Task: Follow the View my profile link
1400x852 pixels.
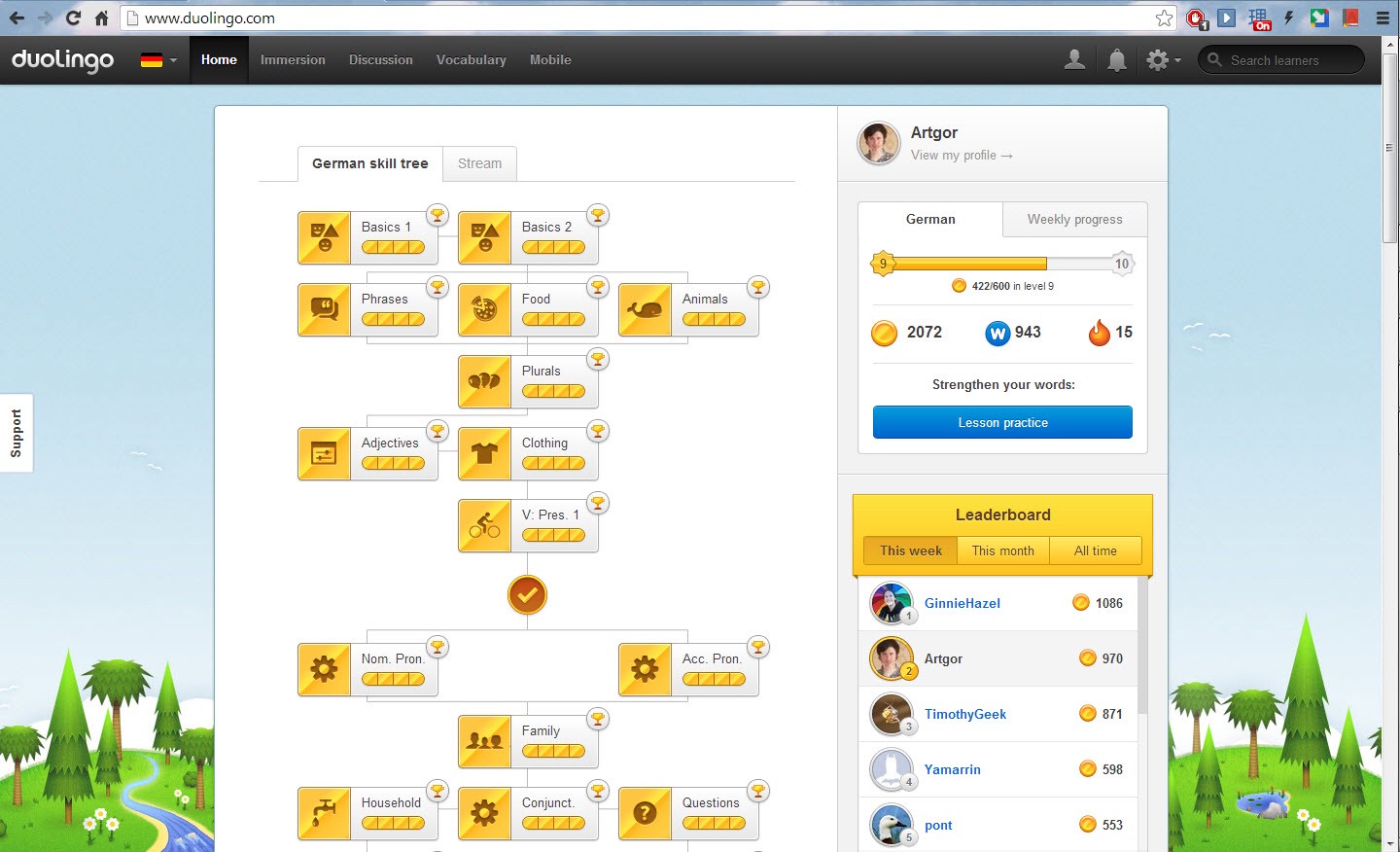Action: (961, 156)
